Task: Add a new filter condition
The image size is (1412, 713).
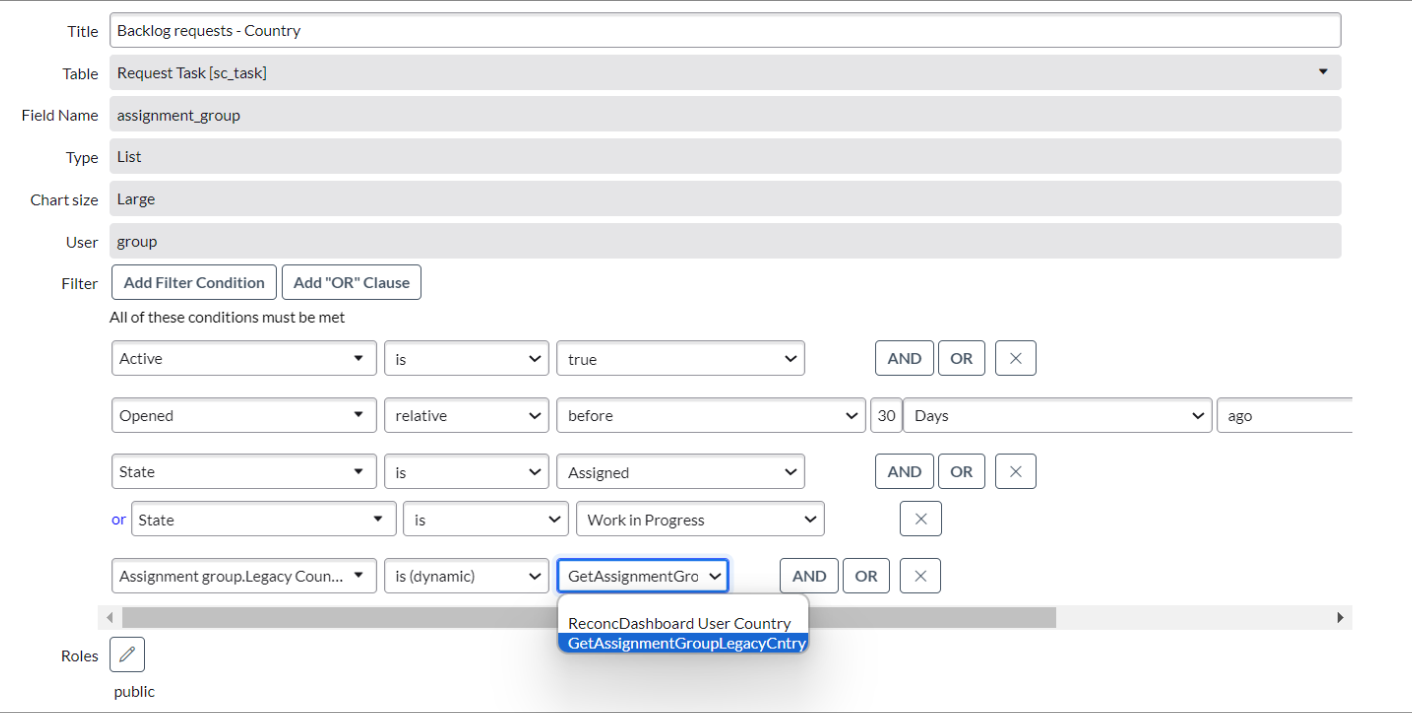Action: (194, 282)
